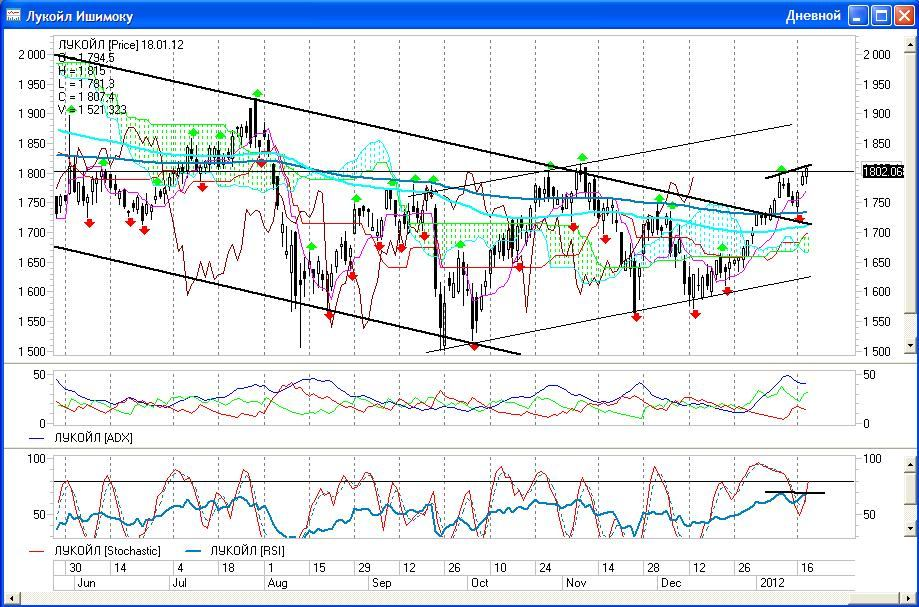Viewport: 919px width, 607px height.
Task: Click the H = 1 815 high value
Action: (82, 70)
